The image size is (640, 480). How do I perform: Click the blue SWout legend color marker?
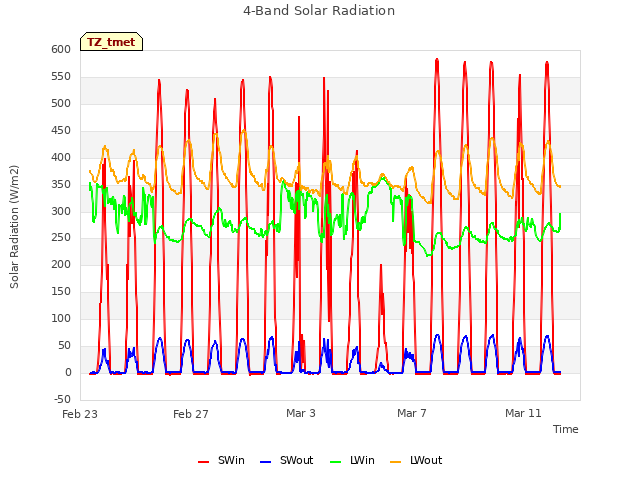pyautogui.click(x=265, y=462)
